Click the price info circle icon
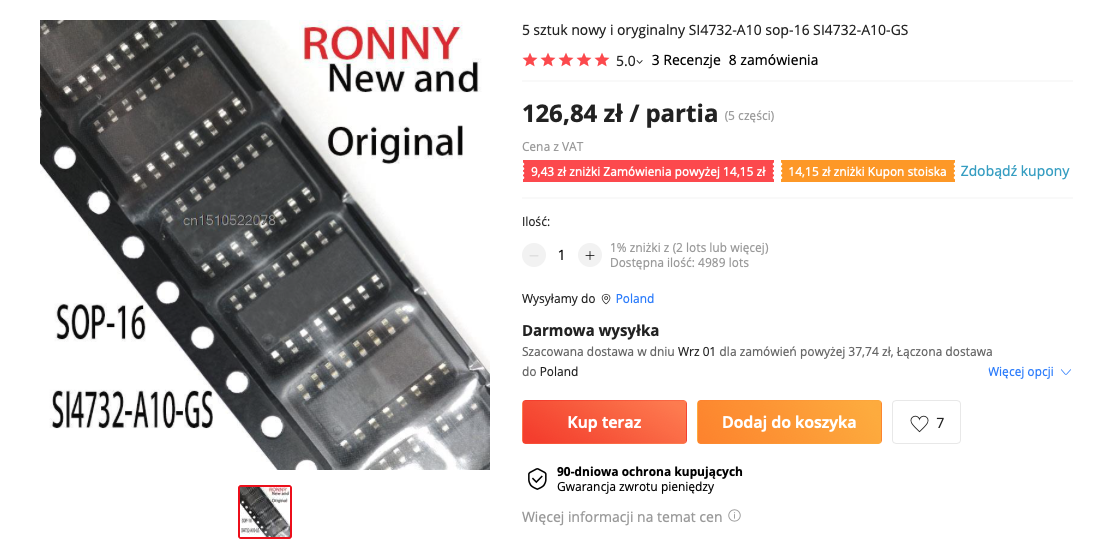The height and width of the screenshot is (542, 1094). [734, 517]
